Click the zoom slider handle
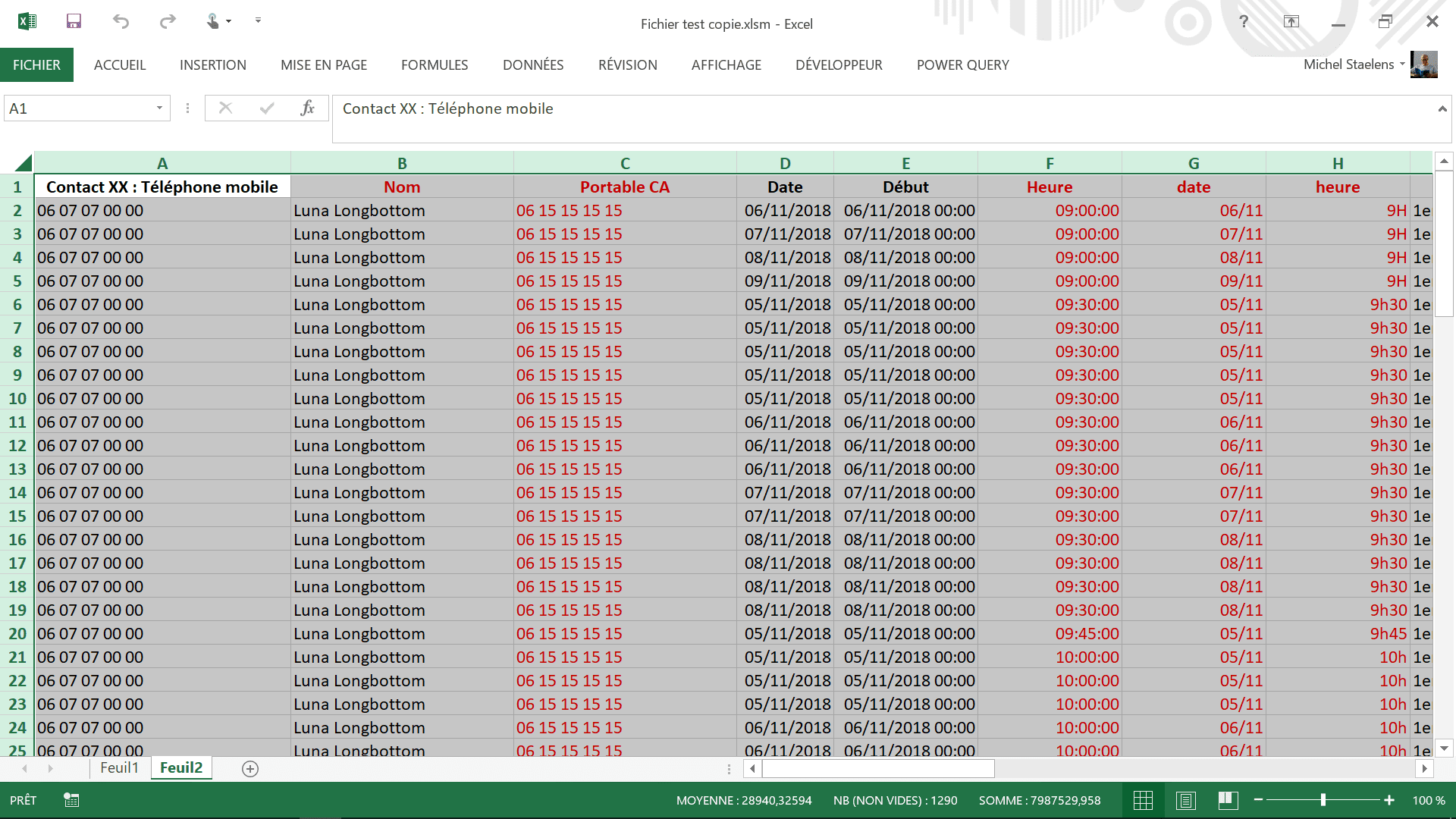The height and width of the screenshot is (819, 1456). [1323, 800]
